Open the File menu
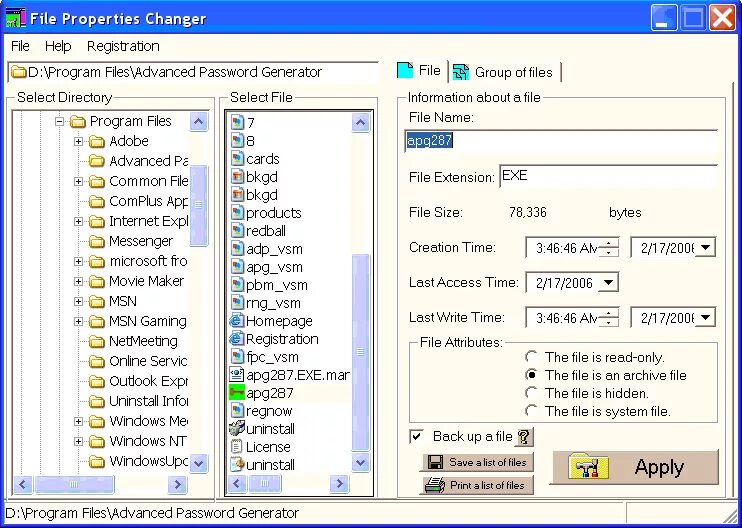The image size is (742, 528). click(20, 46)
